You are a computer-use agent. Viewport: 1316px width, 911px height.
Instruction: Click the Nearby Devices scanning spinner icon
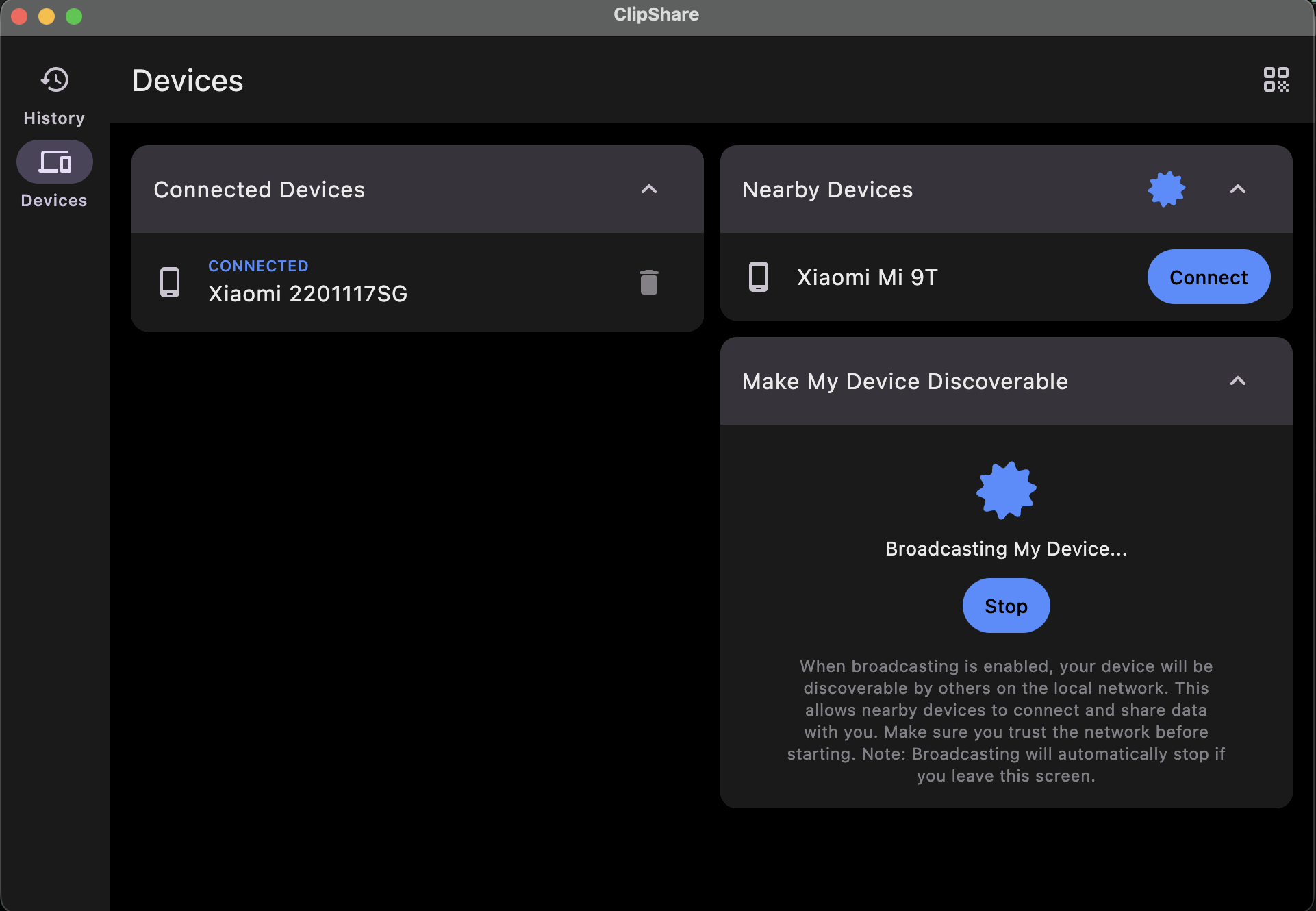1166,189
